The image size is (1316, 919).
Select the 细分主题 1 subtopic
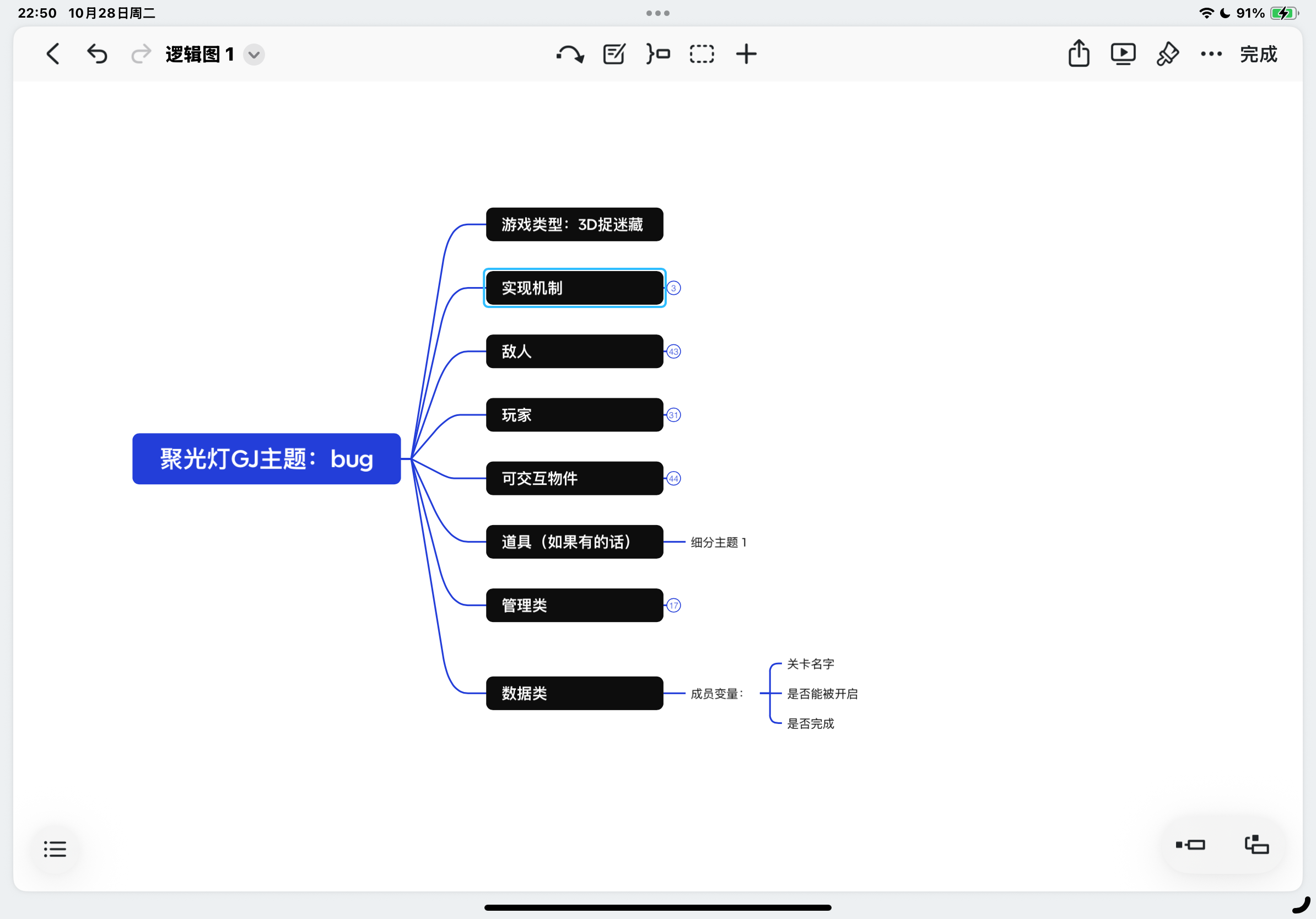click(718, 543)
